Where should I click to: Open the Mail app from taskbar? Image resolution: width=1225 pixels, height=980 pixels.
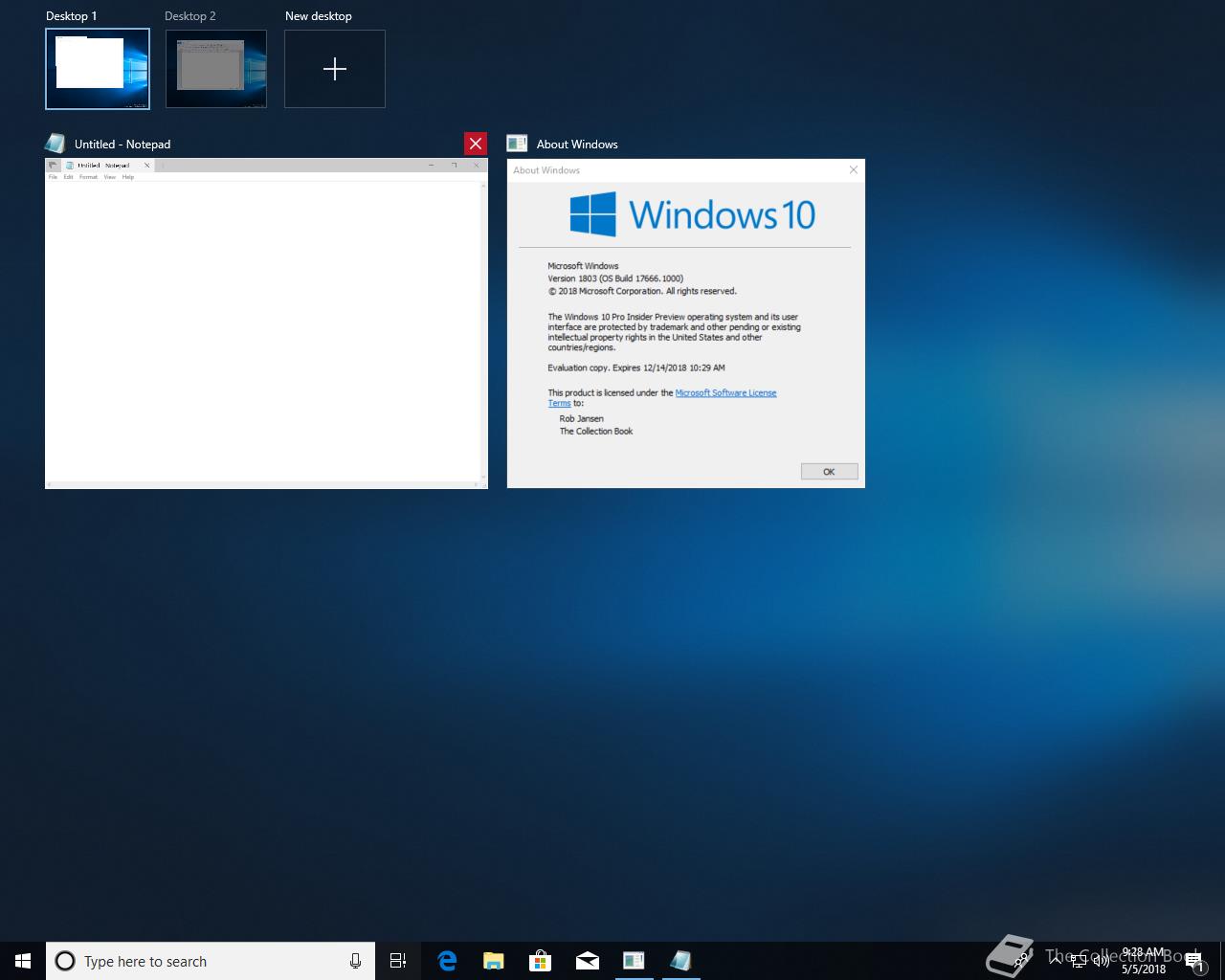click(x=588, y=961)
